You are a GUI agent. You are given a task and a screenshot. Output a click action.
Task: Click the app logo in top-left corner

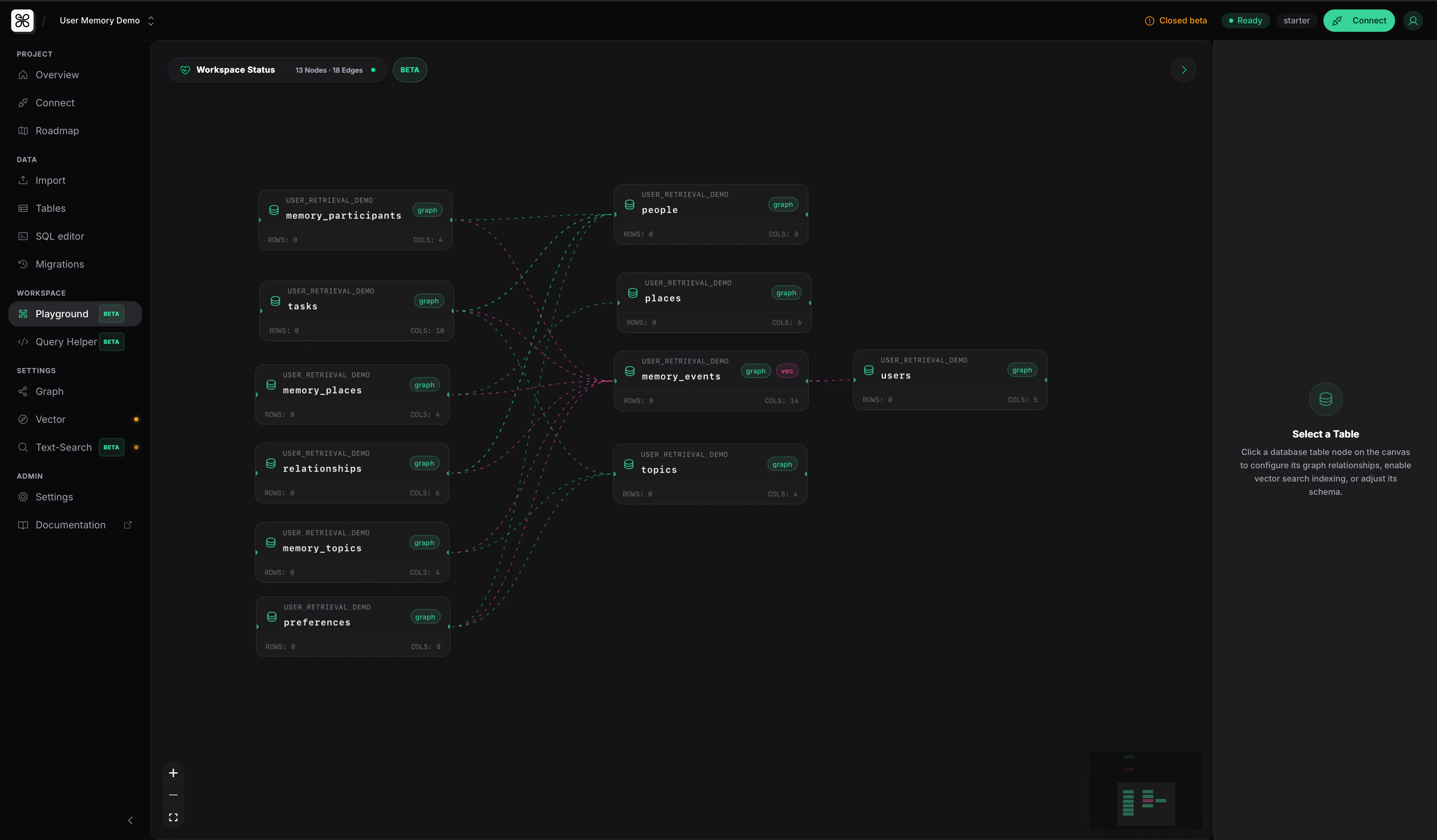(x=22, y=21)
